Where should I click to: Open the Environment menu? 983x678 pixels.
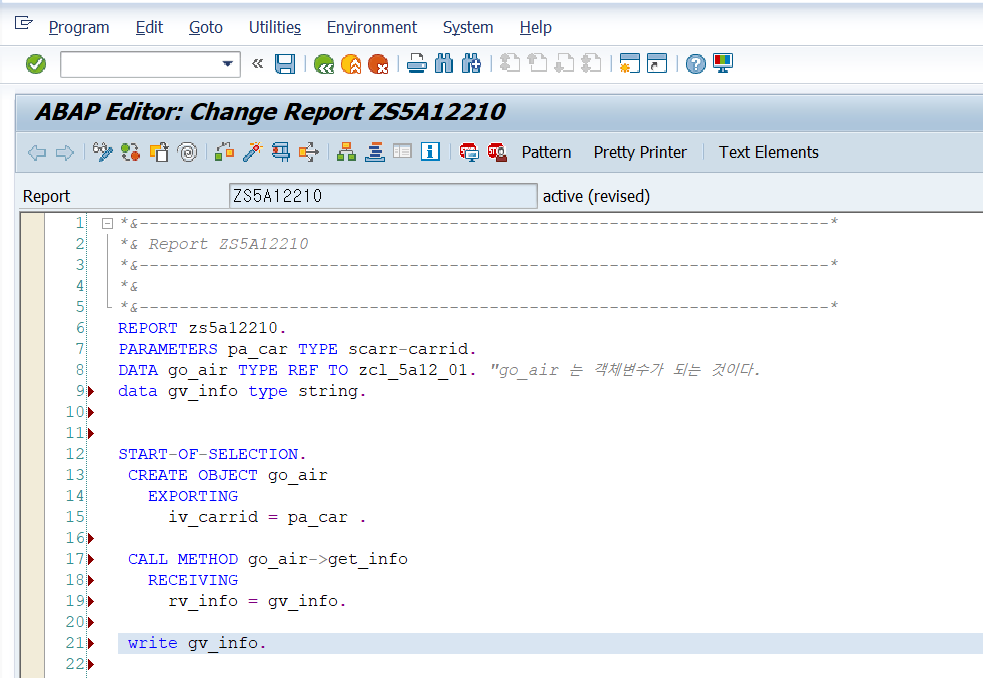click(x=372, y=28)
